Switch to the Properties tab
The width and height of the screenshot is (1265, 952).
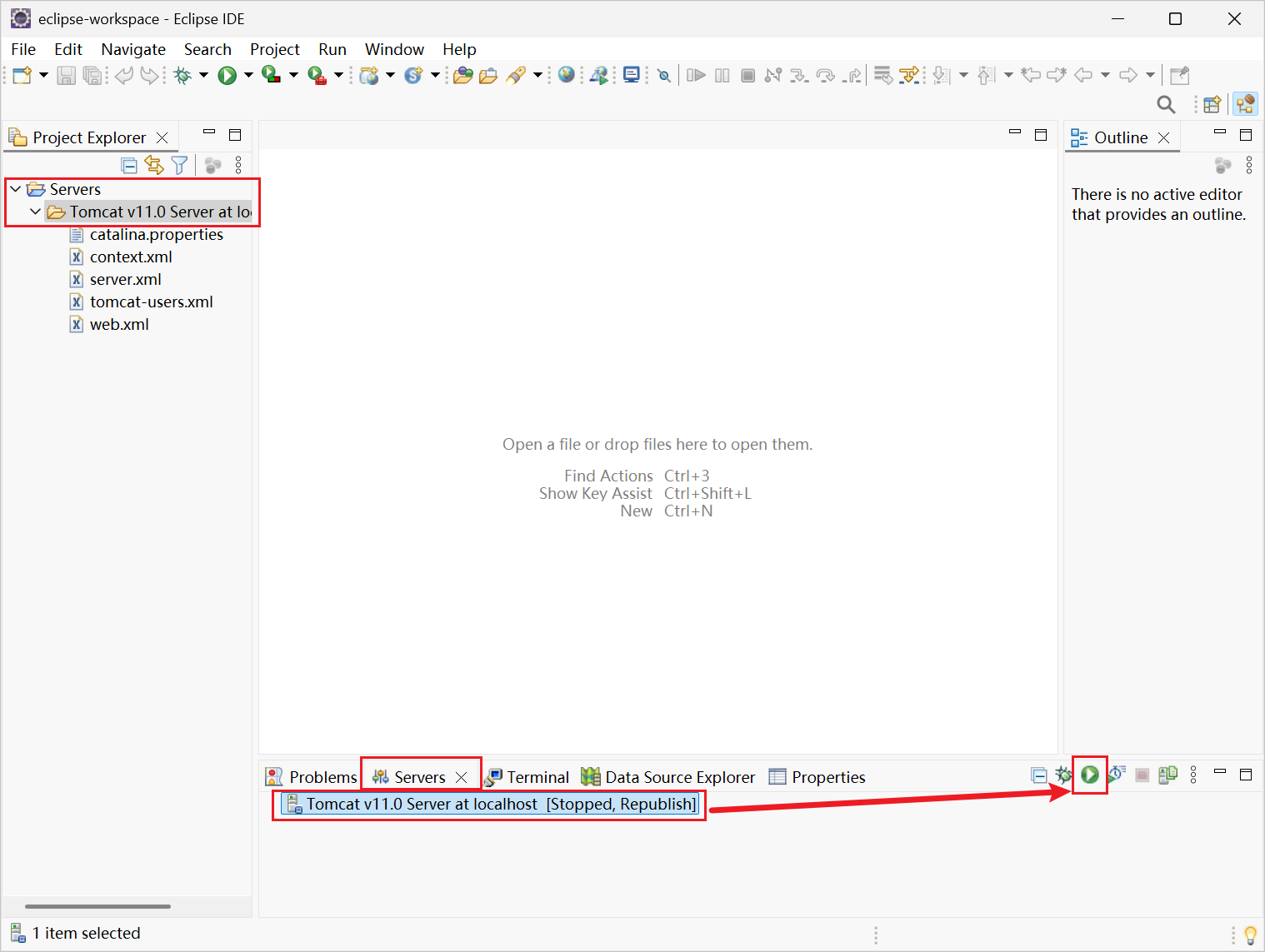point(817,777)
